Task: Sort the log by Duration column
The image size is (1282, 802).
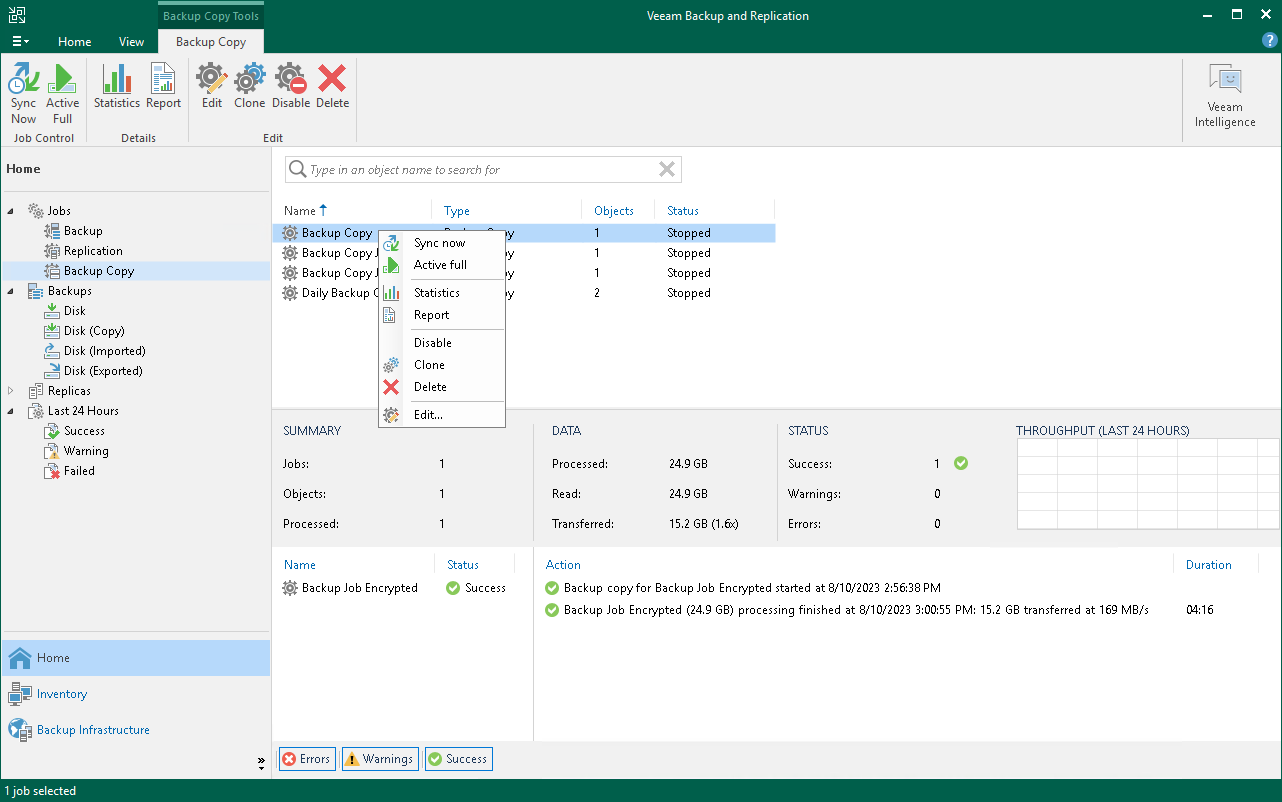Action: coord(1208,565)
